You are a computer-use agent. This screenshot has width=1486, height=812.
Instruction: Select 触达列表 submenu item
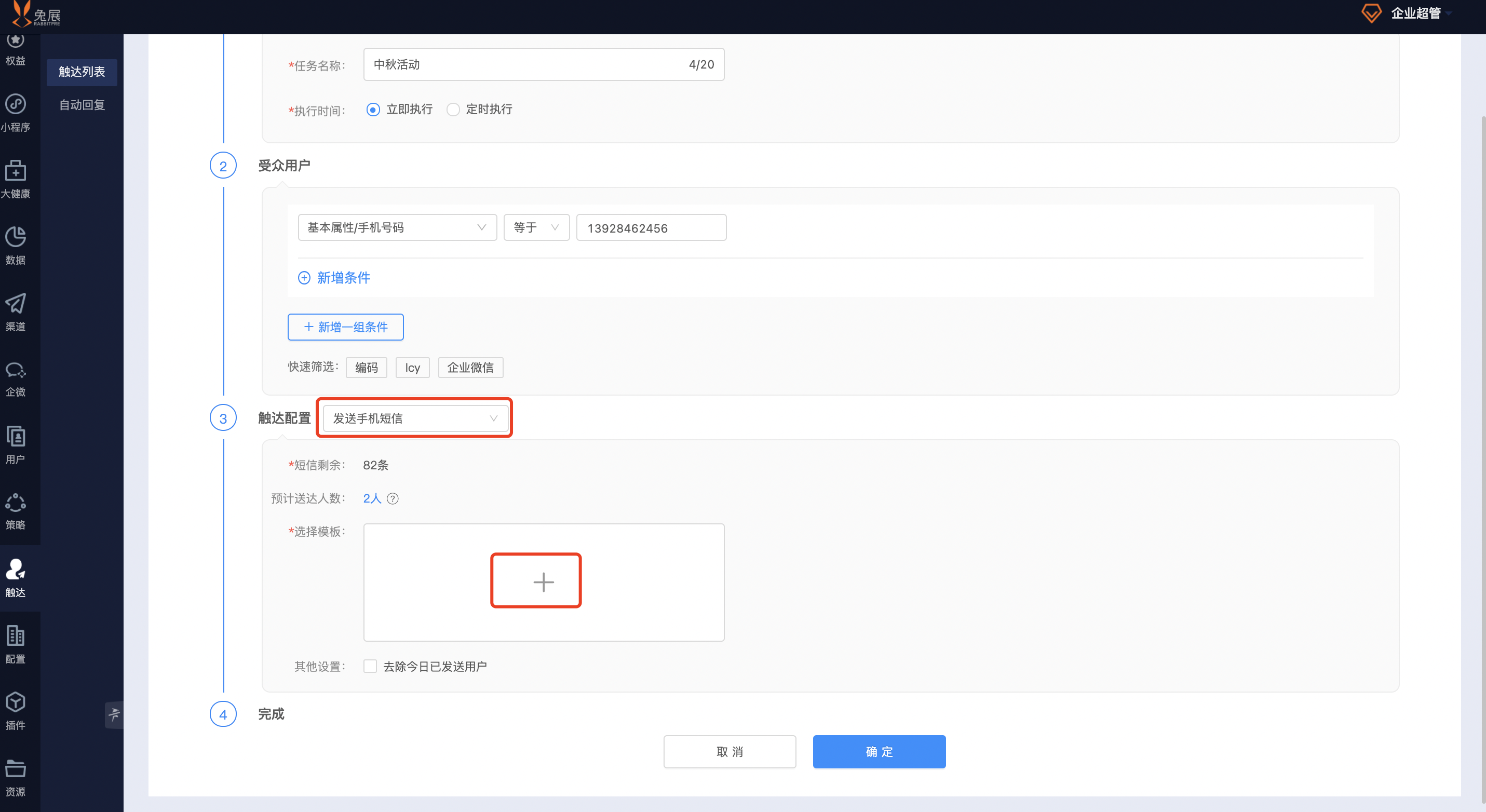(82, 72)
